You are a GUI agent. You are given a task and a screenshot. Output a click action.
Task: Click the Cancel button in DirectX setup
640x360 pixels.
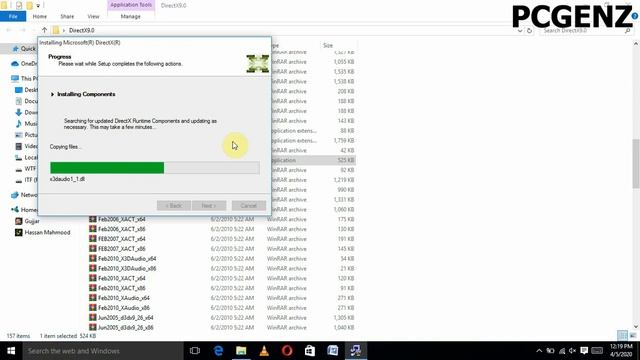249,205
